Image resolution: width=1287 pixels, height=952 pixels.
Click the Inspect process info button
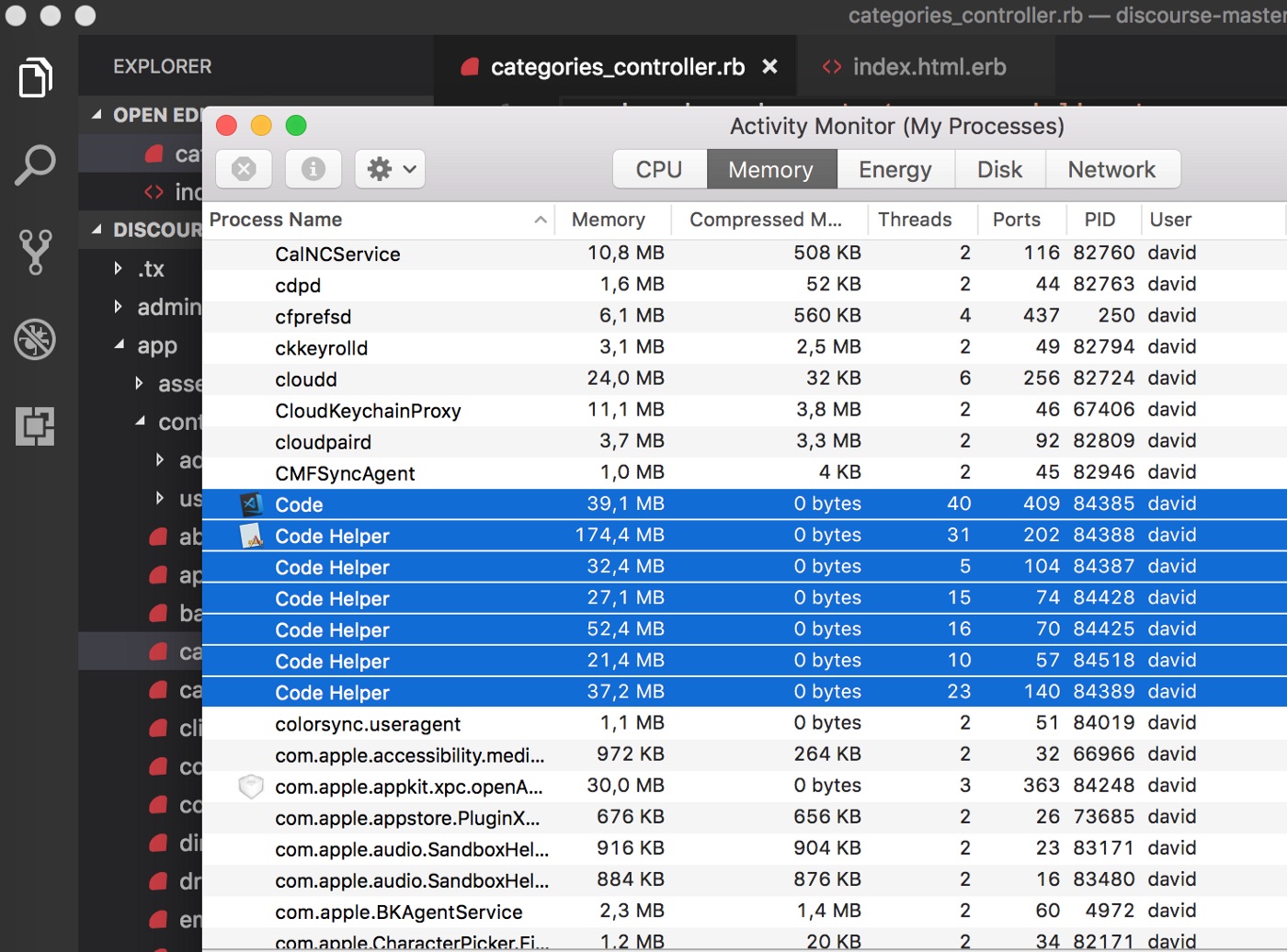point(313,169)
